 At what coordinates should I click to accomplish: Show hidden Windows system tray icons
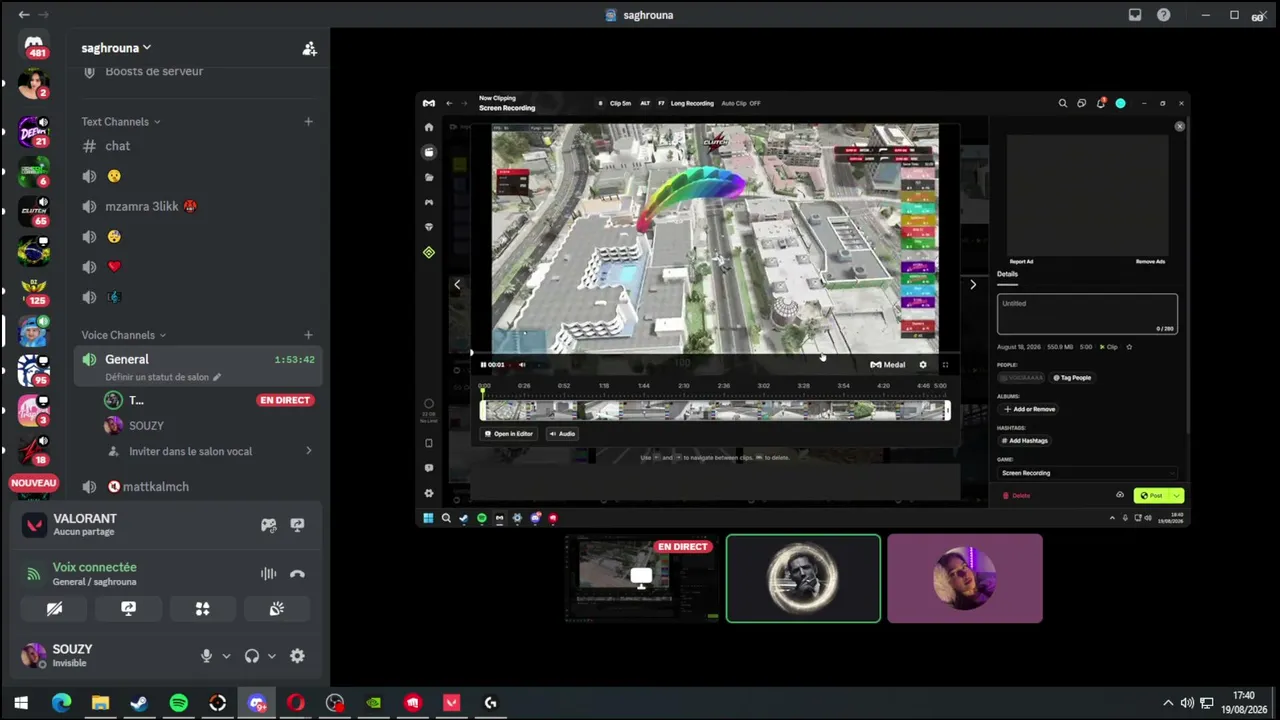[1167, 703]
